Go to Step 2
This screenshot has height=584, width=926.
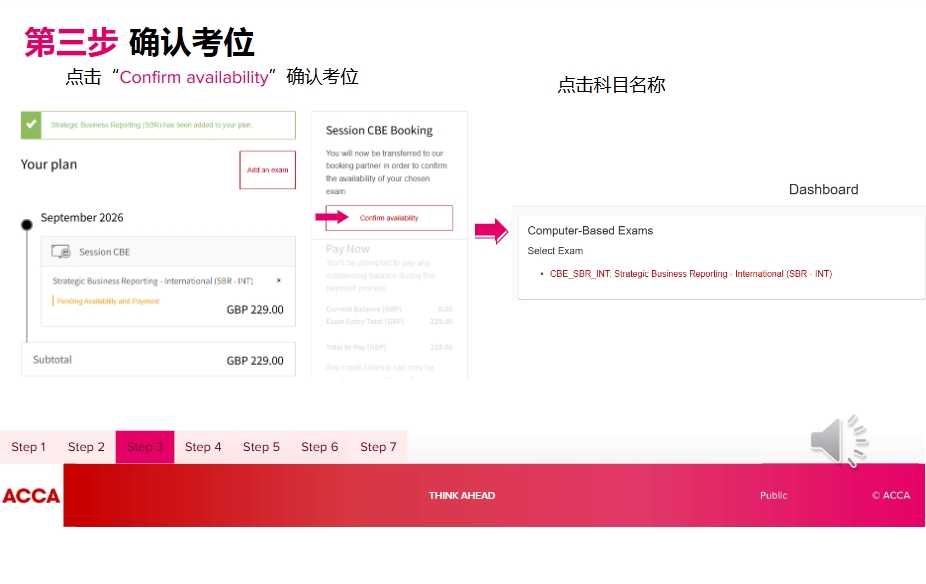pos(86,447)
